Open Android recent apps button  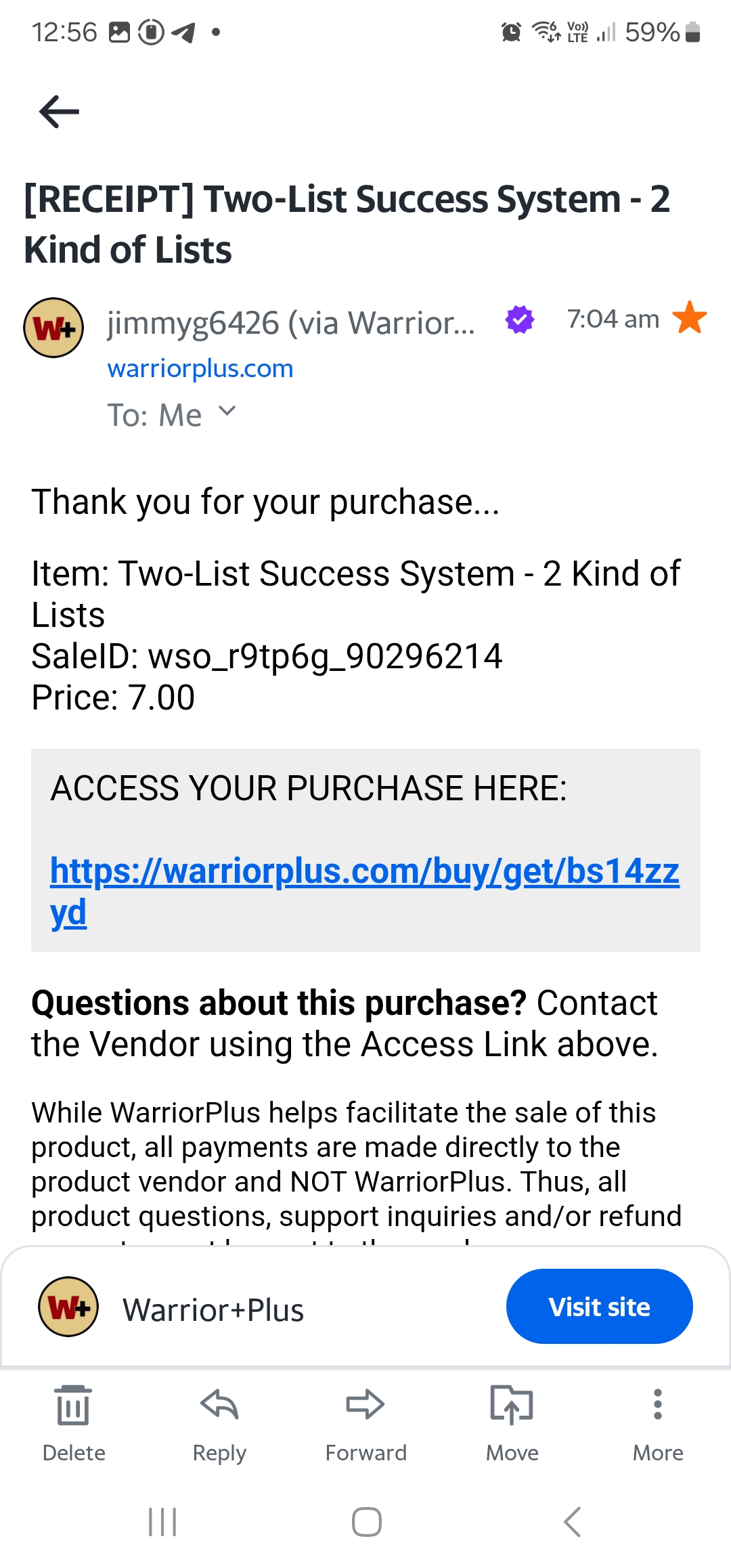[162, 1522]
